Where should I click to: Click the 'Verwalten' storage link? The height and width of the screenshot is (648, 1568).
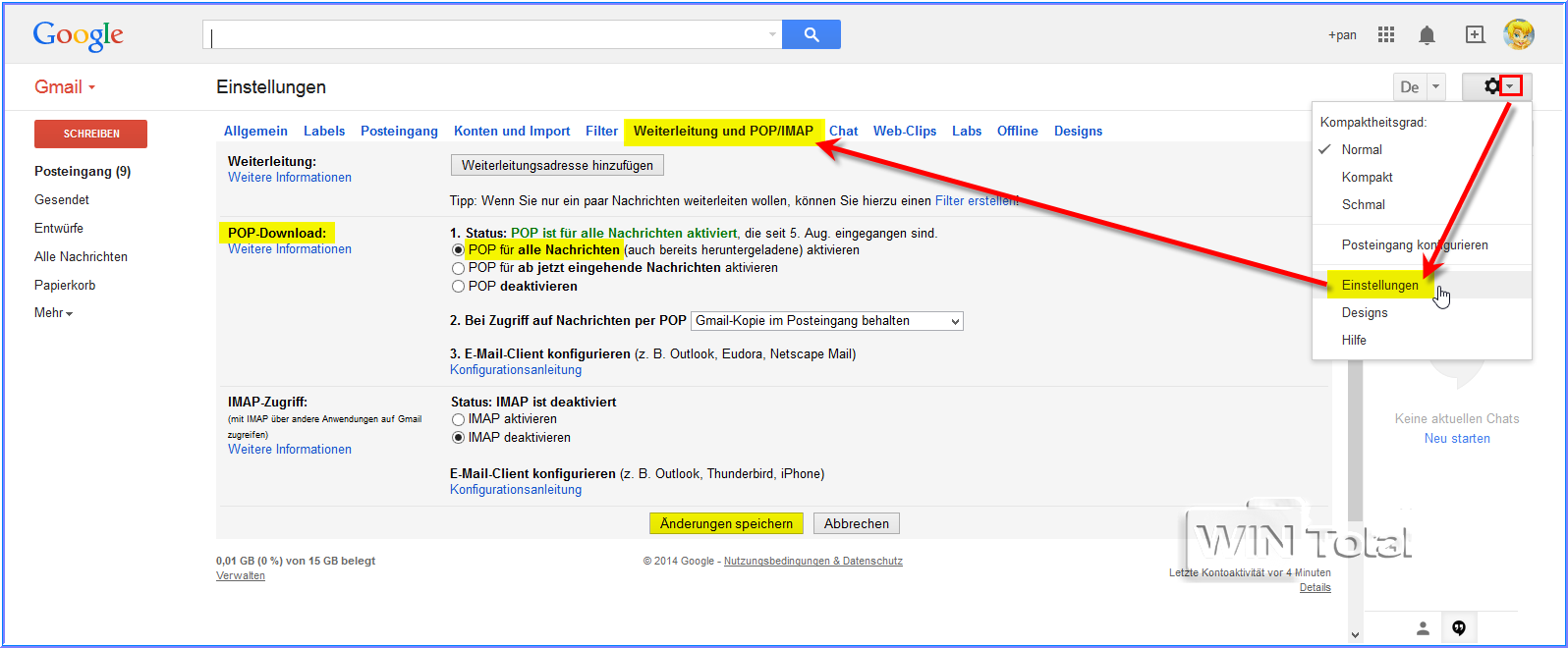coord(241,576)
